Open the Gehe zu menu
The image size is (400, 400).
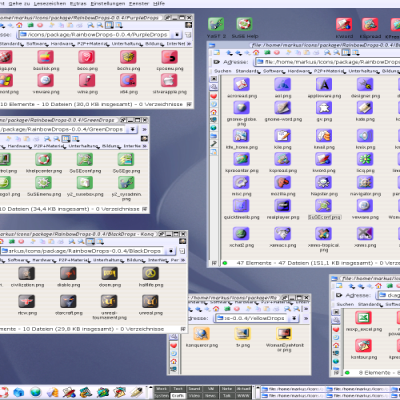tap(19, 3)
